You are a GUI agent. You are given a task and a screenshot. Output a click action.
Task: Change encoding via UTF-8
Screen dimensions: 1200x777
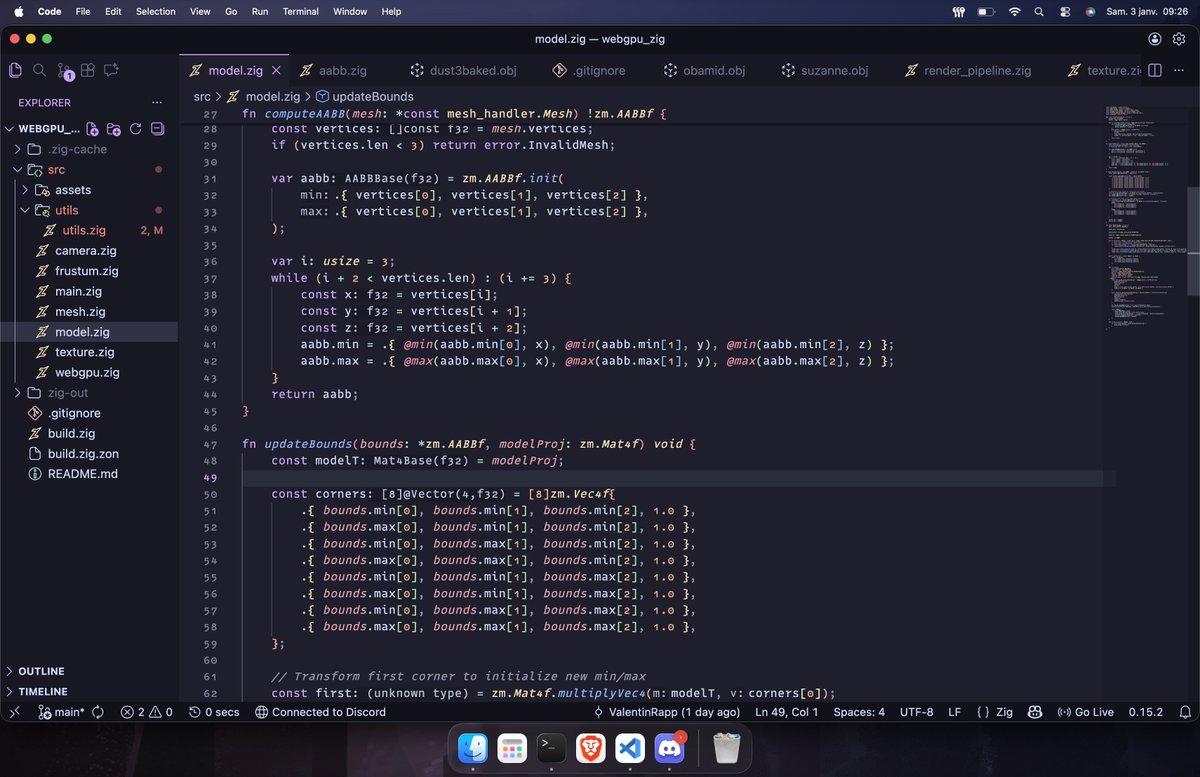[916, 712]
